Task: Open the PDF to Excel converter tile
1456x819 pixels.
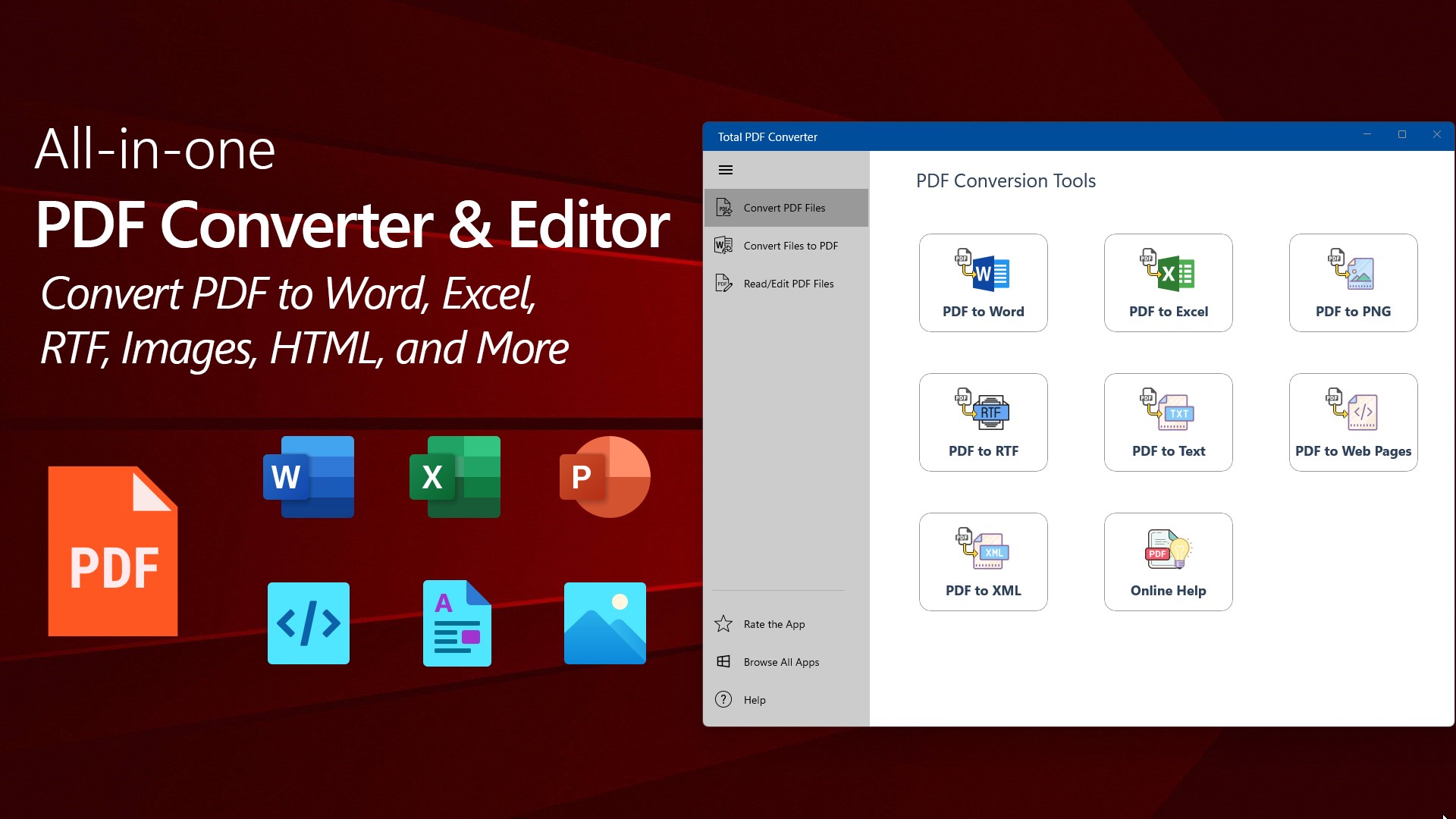Action: click(x=1168, y=282)
